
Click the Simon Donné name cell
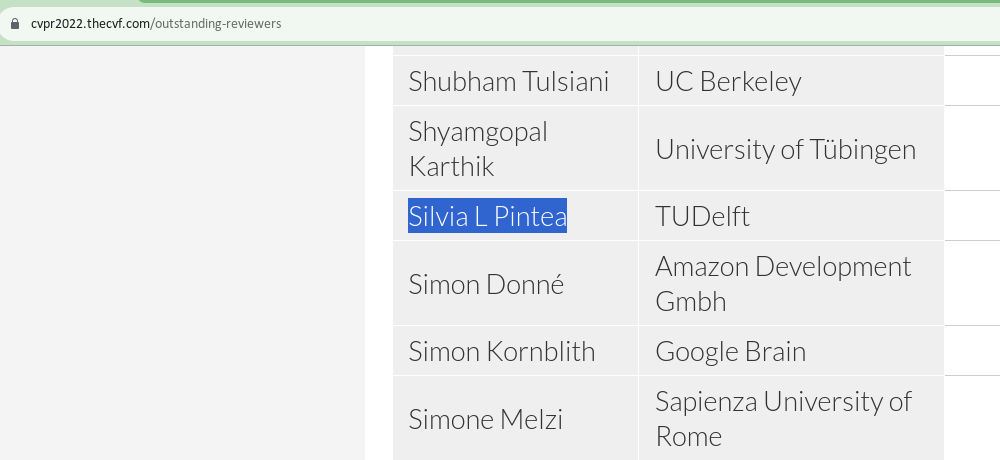click(x=515, y=283)
